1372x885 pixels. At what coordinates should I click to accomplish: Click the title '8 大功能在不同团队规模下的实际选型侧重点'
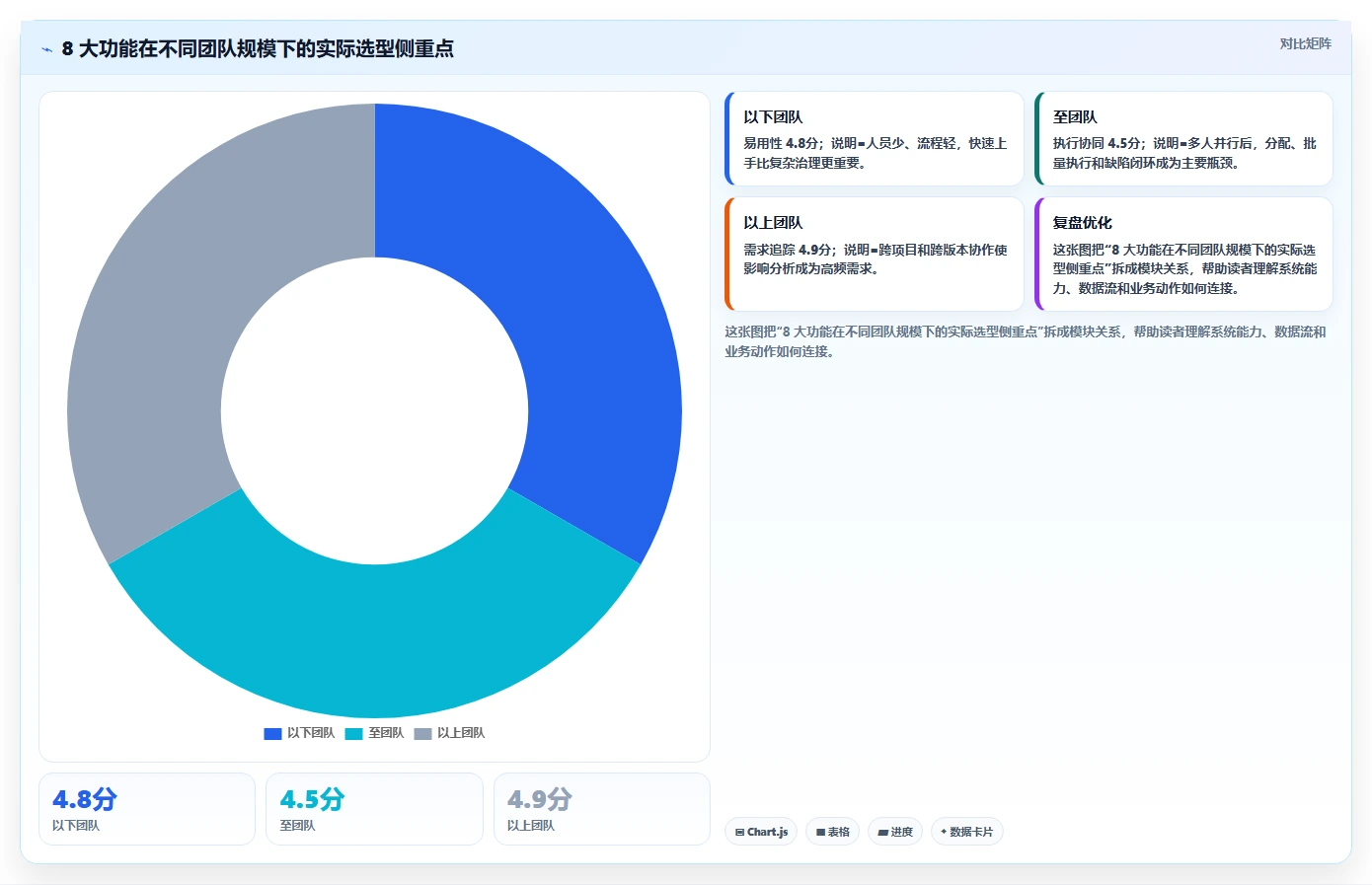258,48
